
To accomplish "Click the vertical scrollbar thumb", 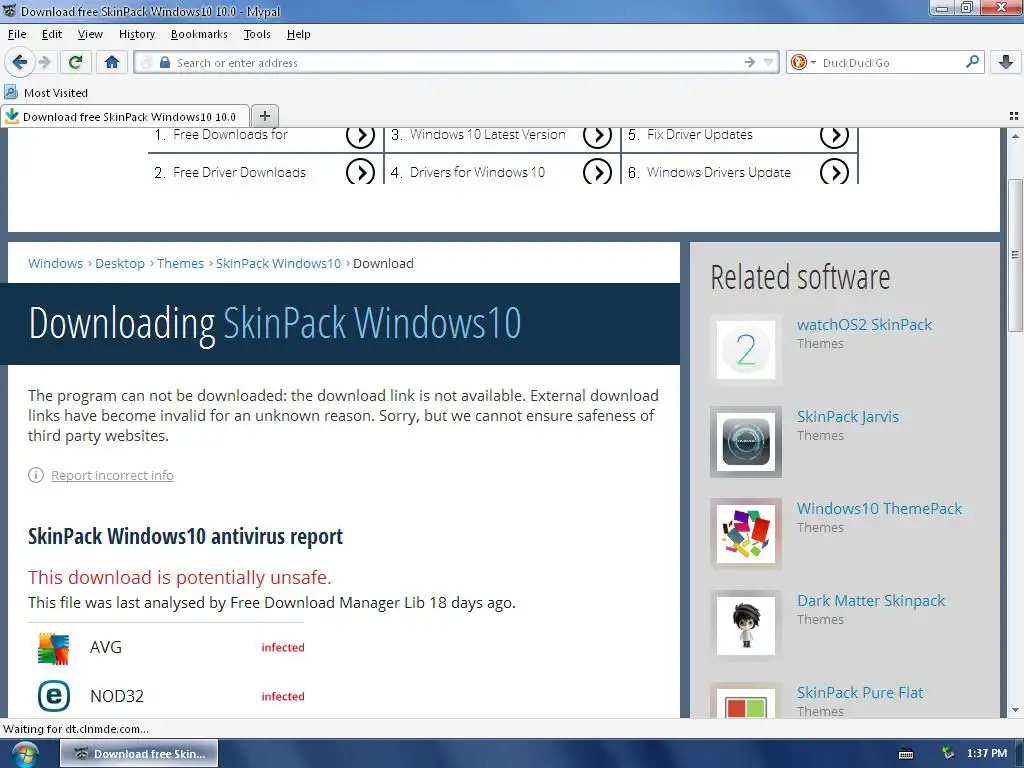I will point(1015,255).
